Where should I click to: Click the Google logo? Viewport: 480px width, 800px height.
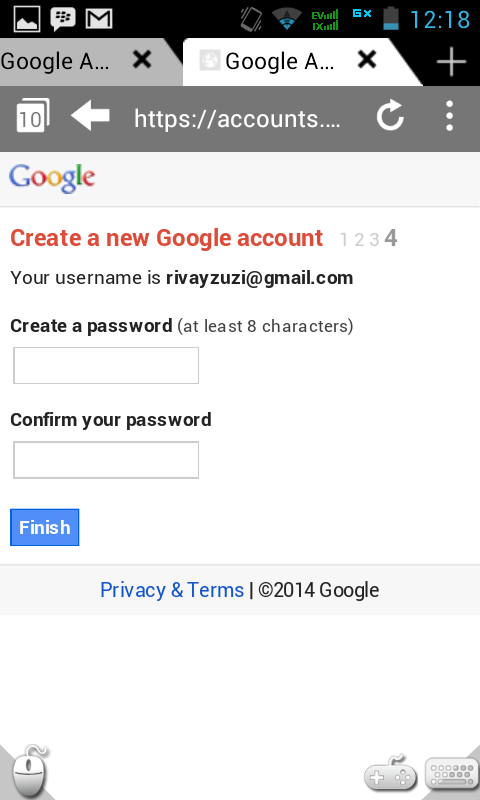click(52, 179)
